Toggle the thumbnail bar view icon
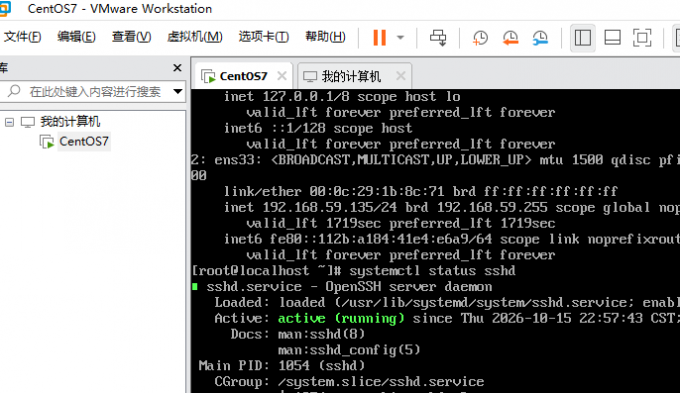 click(x=612, y=38)
